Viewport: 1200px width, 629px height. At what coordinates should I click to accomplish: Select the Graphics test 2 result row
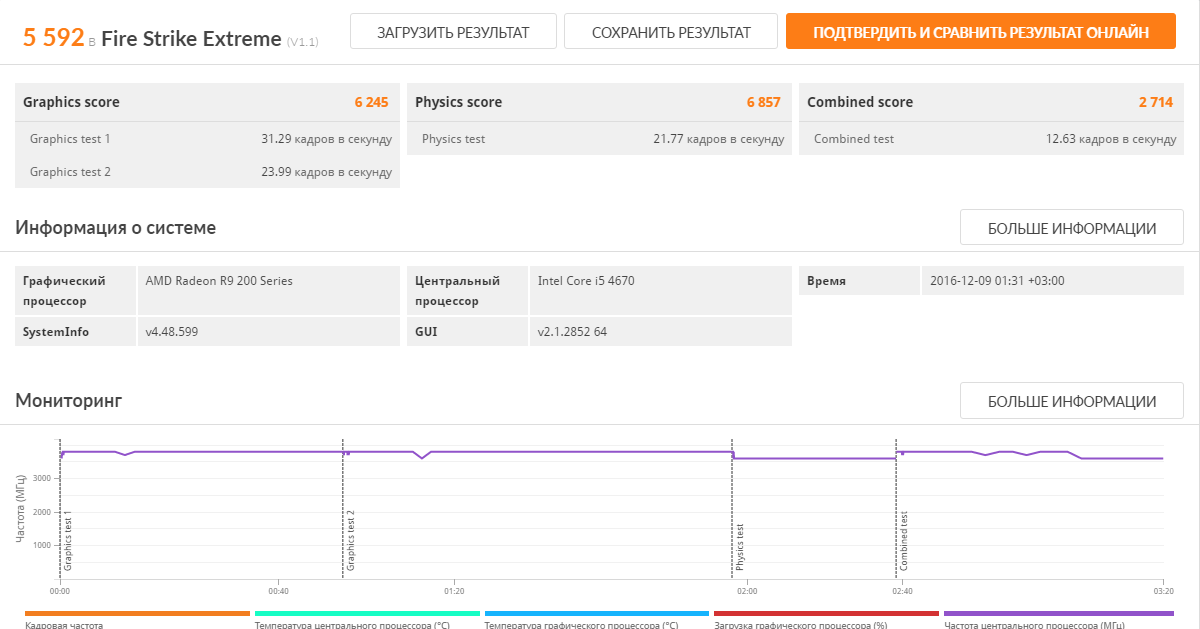[x=207, y=172]
